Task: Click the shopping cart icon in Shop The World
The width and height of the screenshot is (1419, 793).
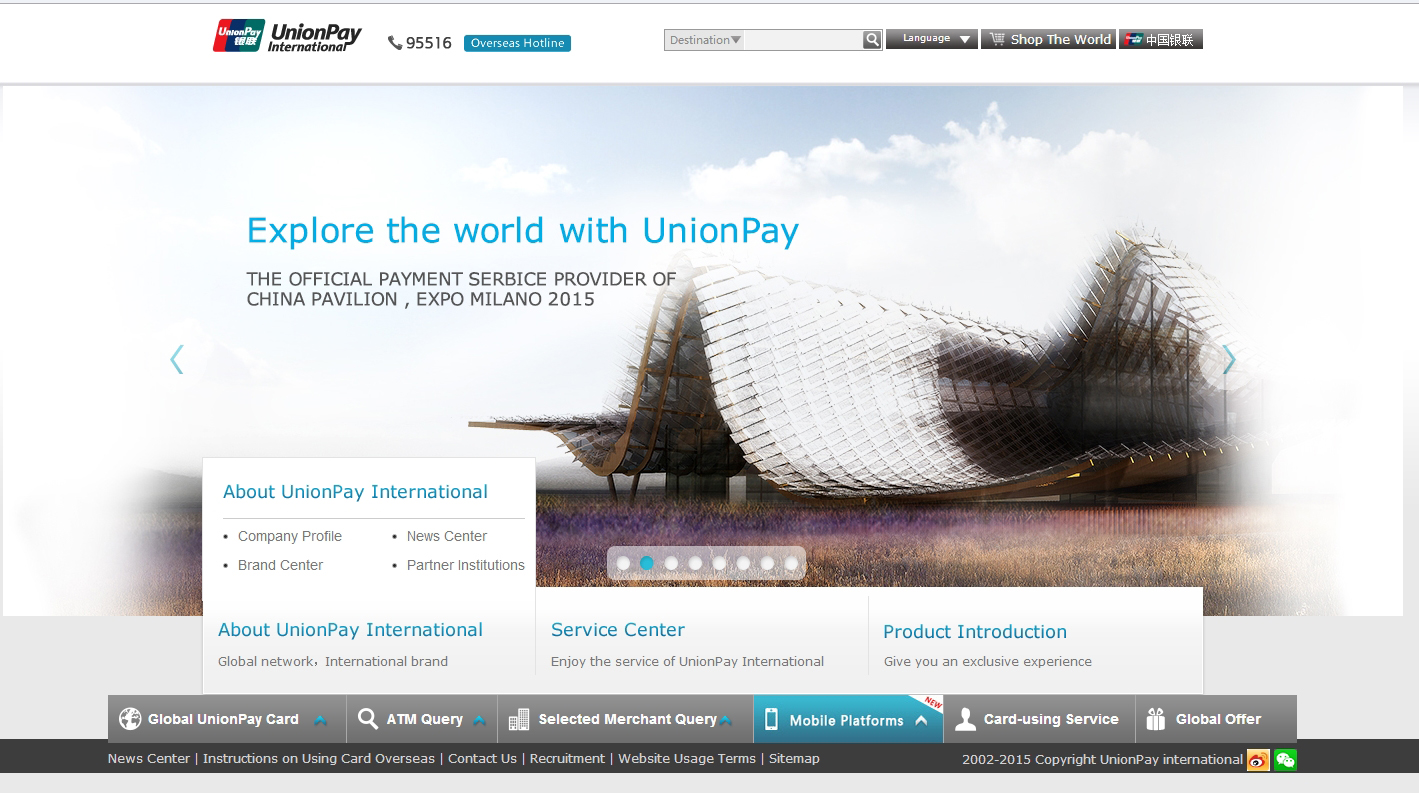Action: pos(997,39)
